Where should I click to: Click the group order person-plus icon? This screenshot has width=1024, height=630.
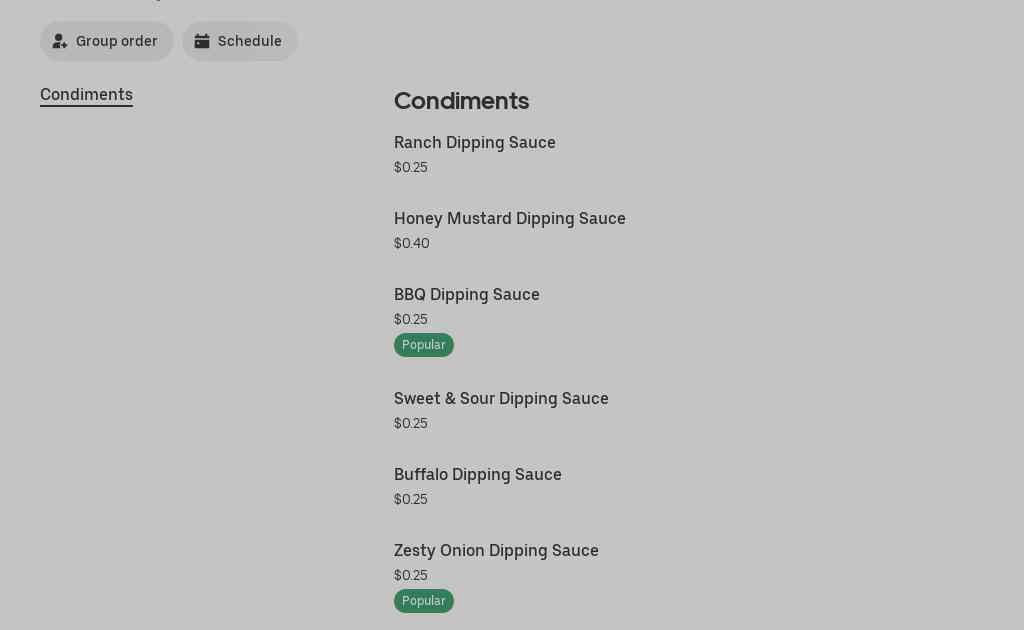[60, 41]
